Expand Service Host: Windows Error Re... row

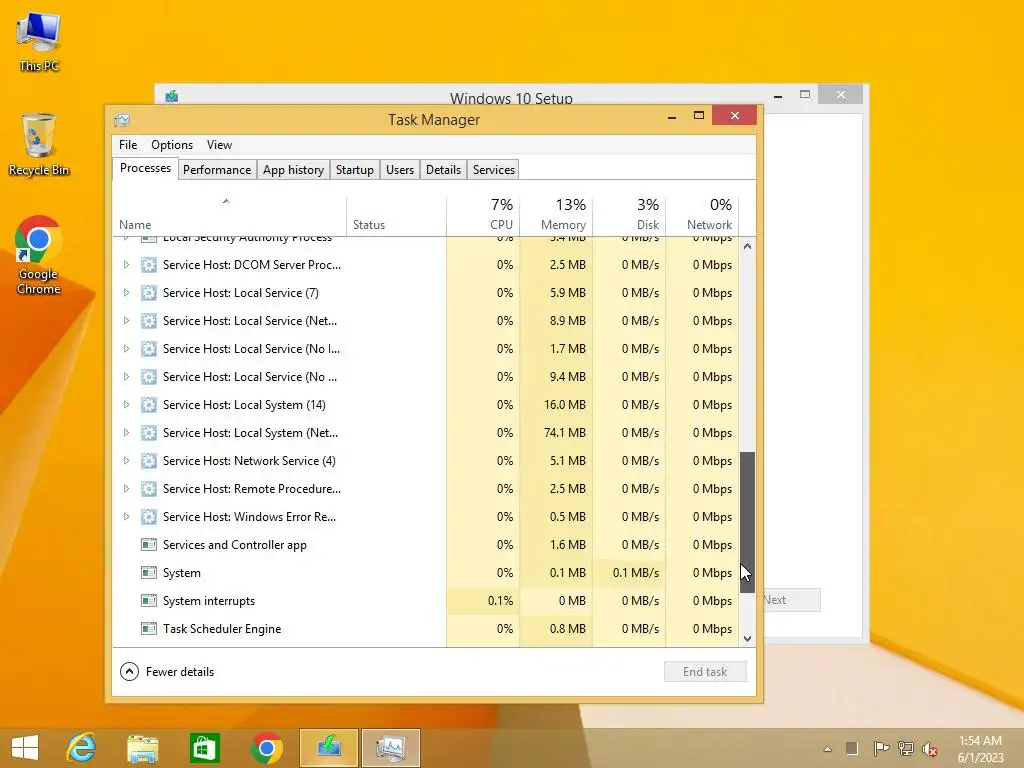point(126,517)
